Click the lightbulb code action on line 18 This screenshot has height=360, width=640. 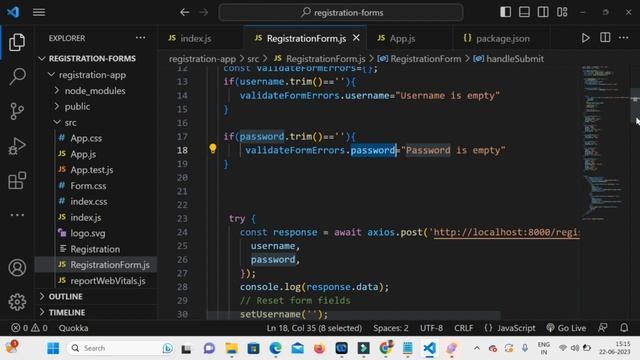(213, 149)
